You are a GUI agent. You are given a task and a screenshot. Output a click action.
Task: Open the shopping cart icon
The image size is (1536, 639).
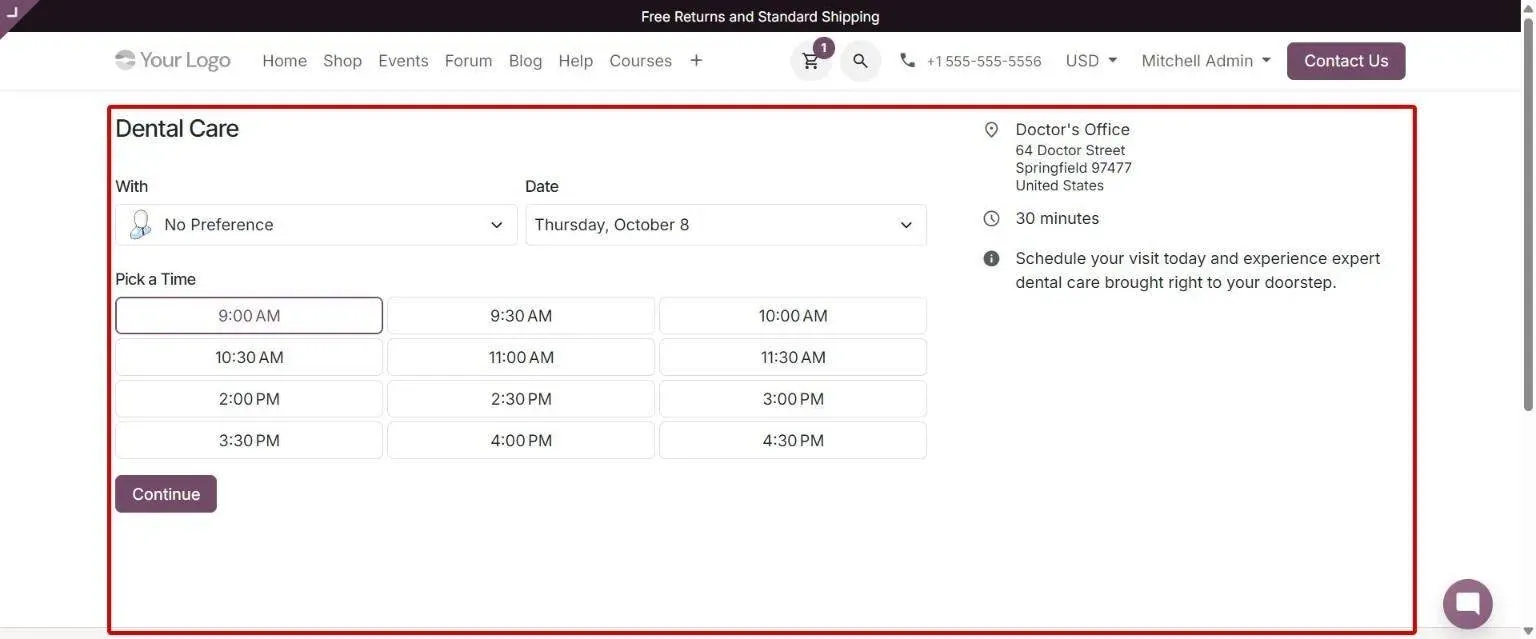[811, 61]
